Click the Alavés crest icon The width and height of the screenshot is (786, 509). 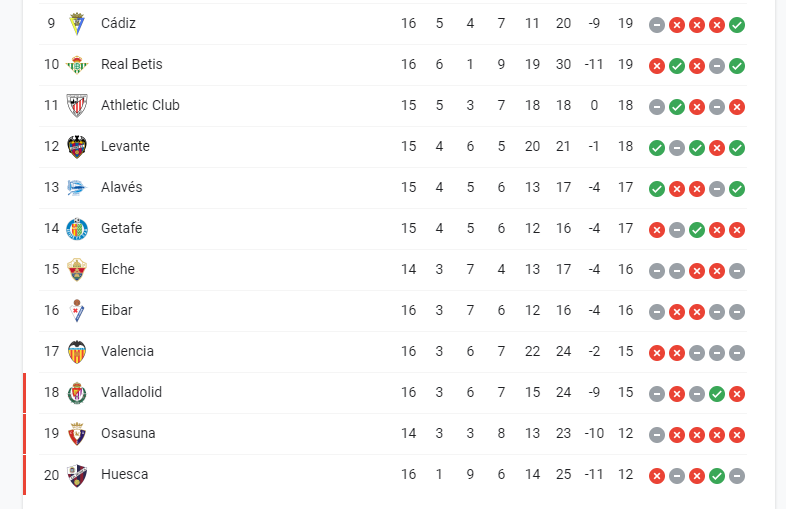coord(77,188)
